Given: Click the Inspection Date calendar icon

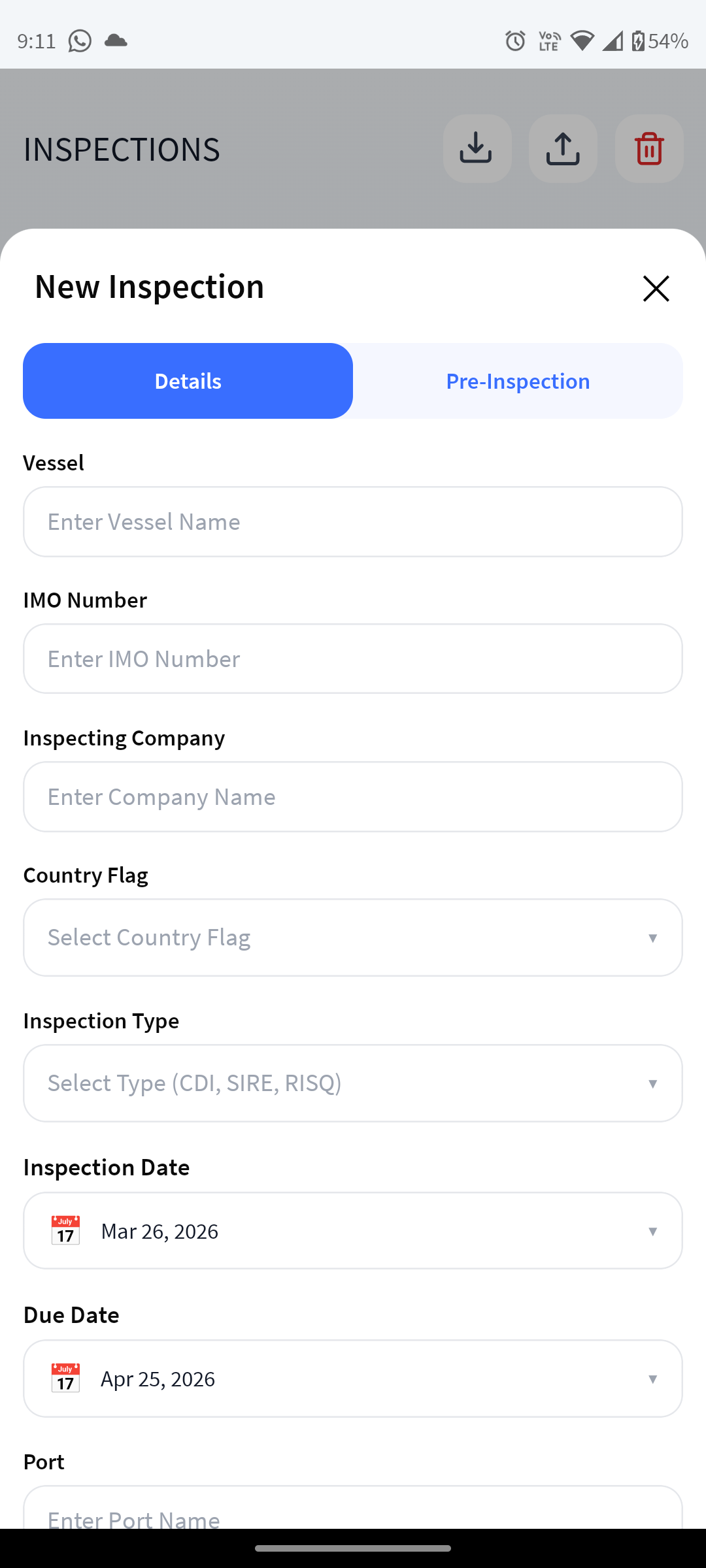Looking at the screenshot, I should point(65,1231).
